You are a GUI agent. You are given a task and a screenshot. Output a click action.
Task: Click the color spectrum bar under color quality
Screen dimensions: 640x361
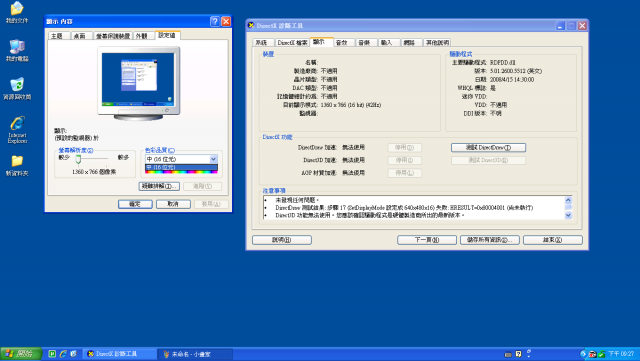(181, 172)
